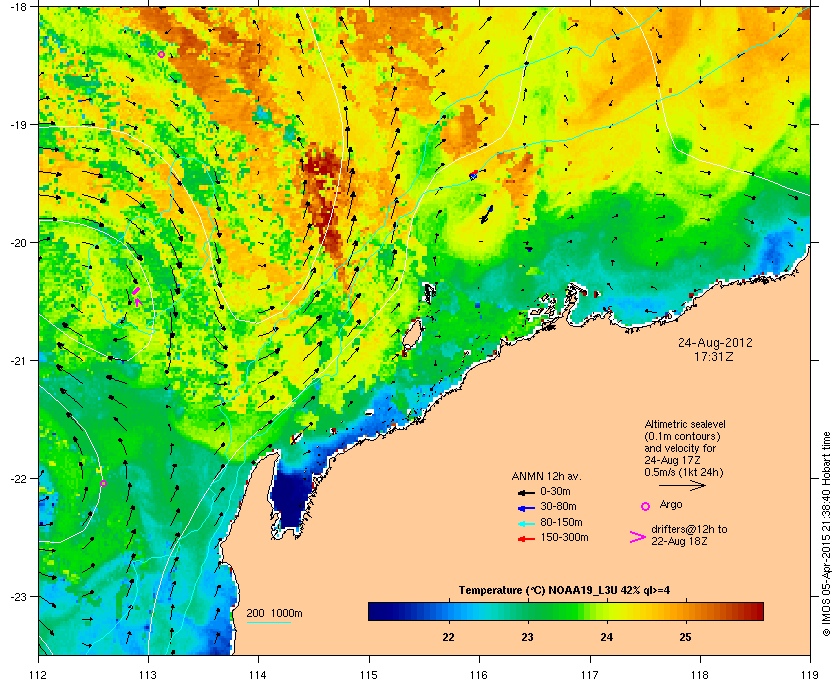Viewport: 840px width, 680px height.
Task: Click the 0.5m/s velocity scale arrow
Action: coord(682,486)
